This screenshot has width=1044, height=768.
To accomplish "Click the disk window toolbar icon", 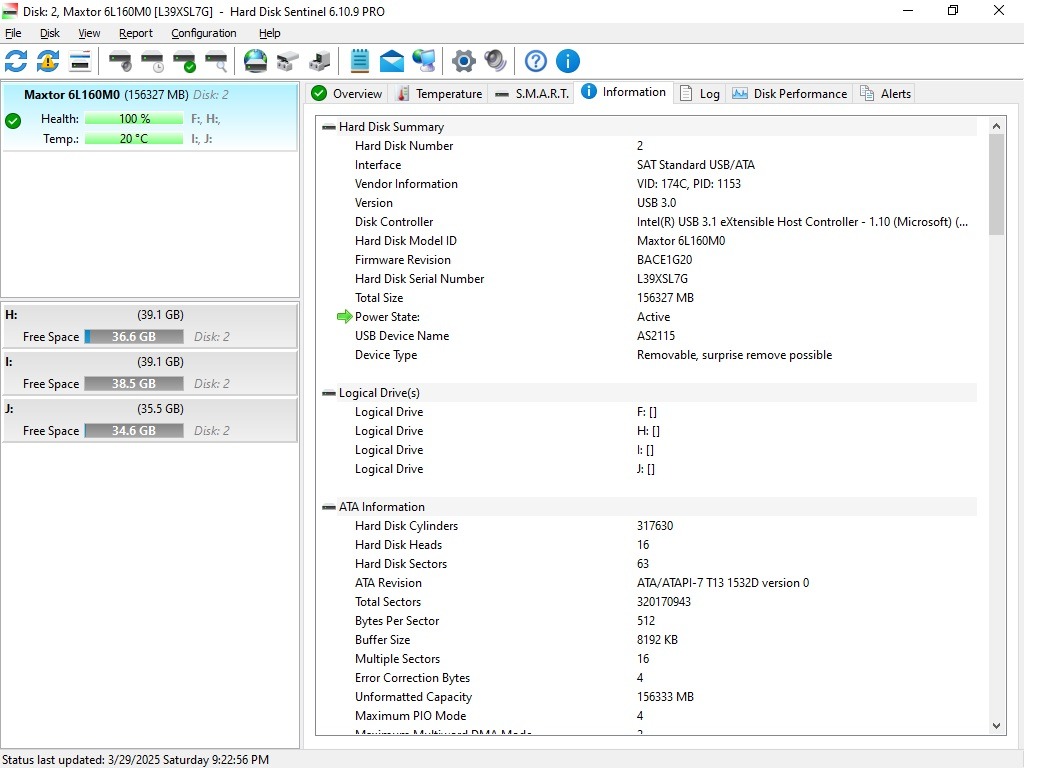I will (80, 61).
